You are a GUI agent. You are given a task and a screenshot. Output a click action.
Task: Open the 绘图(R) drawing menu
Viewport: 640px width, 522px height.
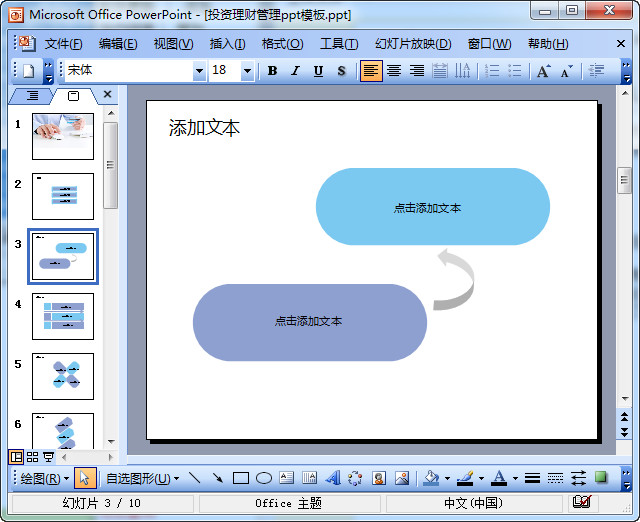[44, 478]
